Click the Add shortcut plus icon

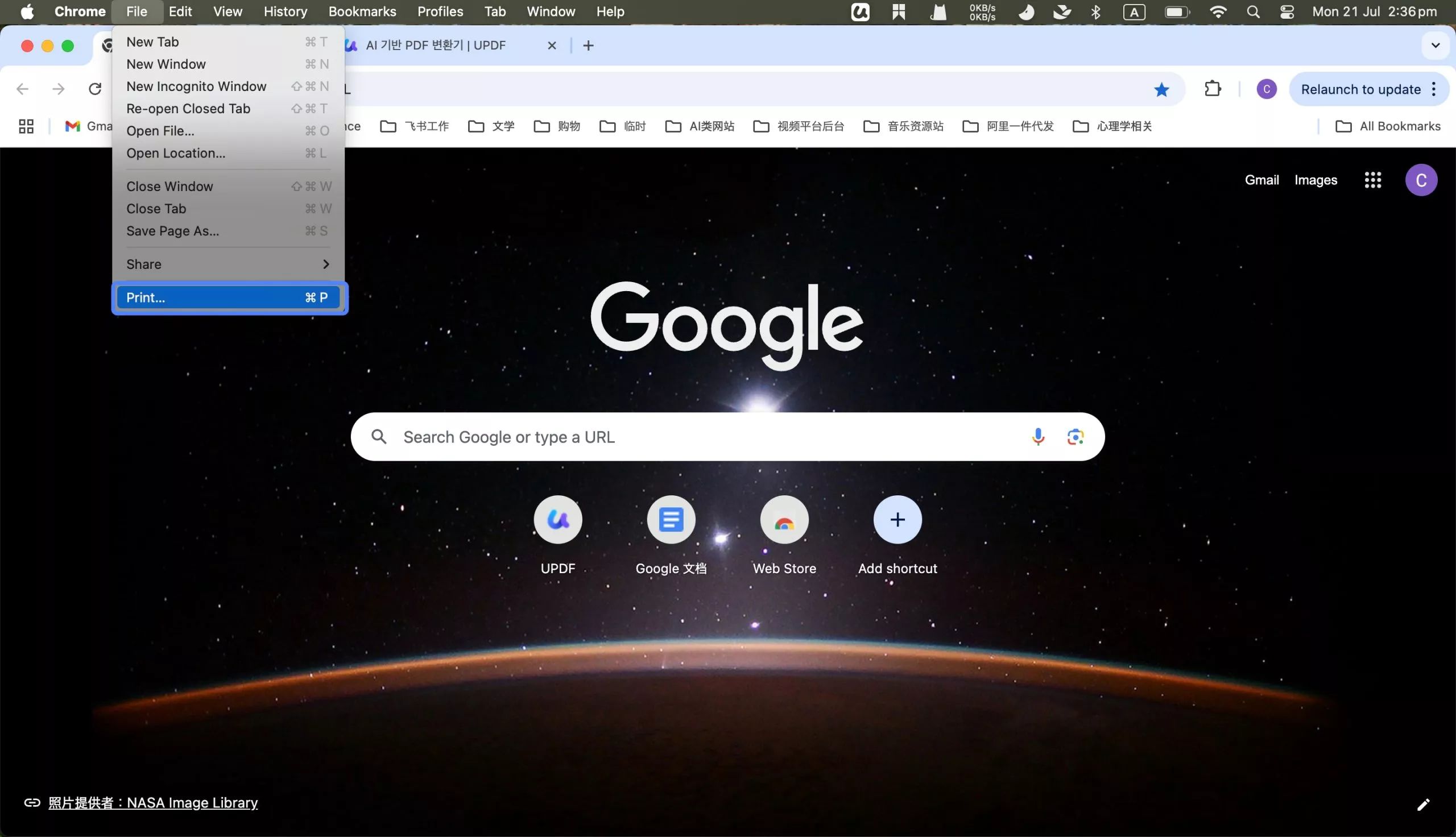pos(897,520)
